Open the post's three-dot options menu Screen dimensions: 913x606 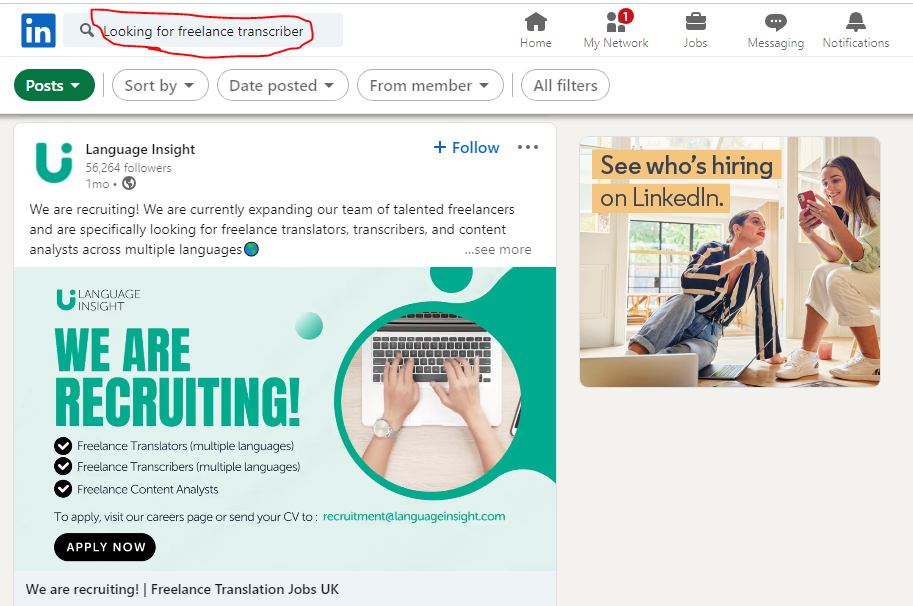pyautogui.click(x=528, y=147)
